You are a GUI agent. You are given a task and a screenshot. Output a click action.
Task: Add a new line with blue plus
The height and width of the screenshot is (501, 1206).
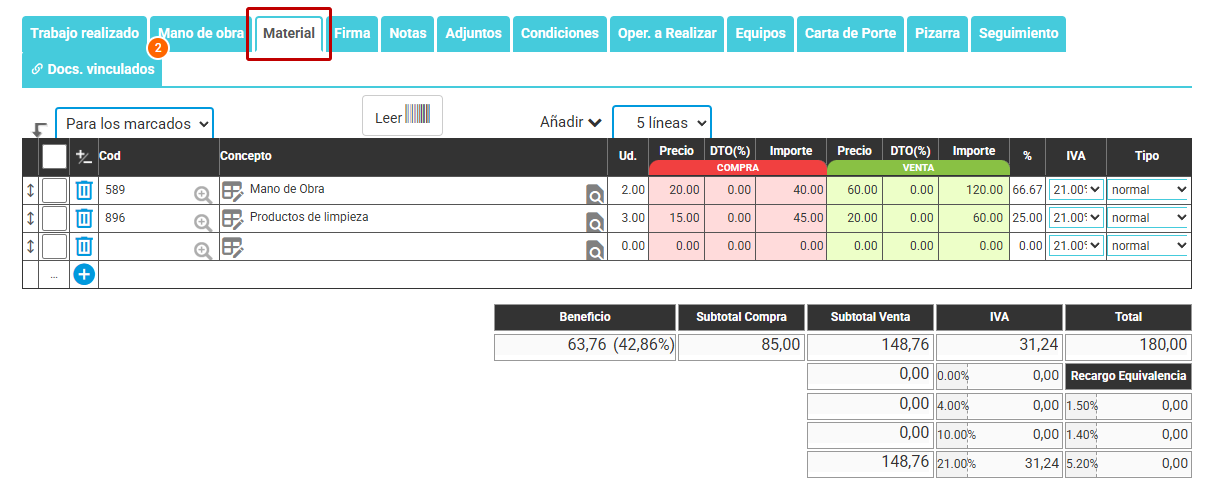point(84,274)
